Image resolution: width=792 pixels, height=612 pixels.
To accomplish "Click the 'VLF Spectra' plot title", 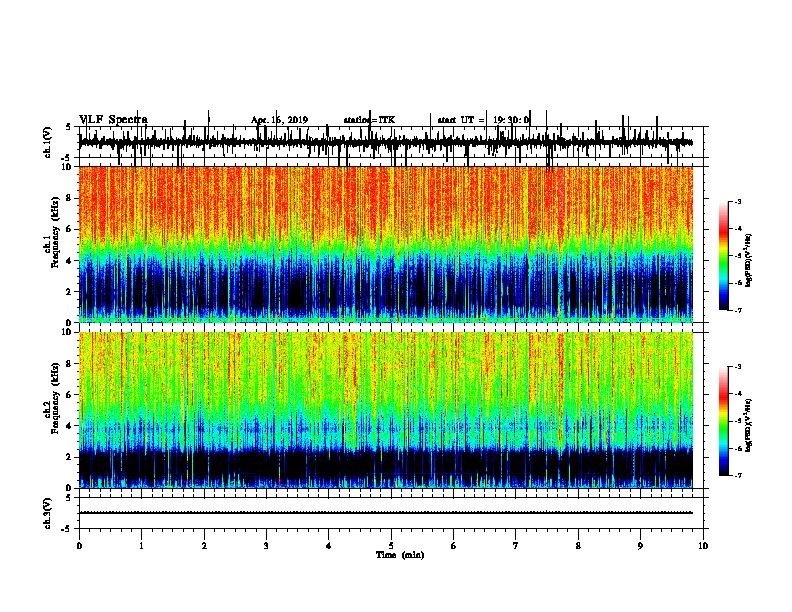I will (x=114, y=120).
